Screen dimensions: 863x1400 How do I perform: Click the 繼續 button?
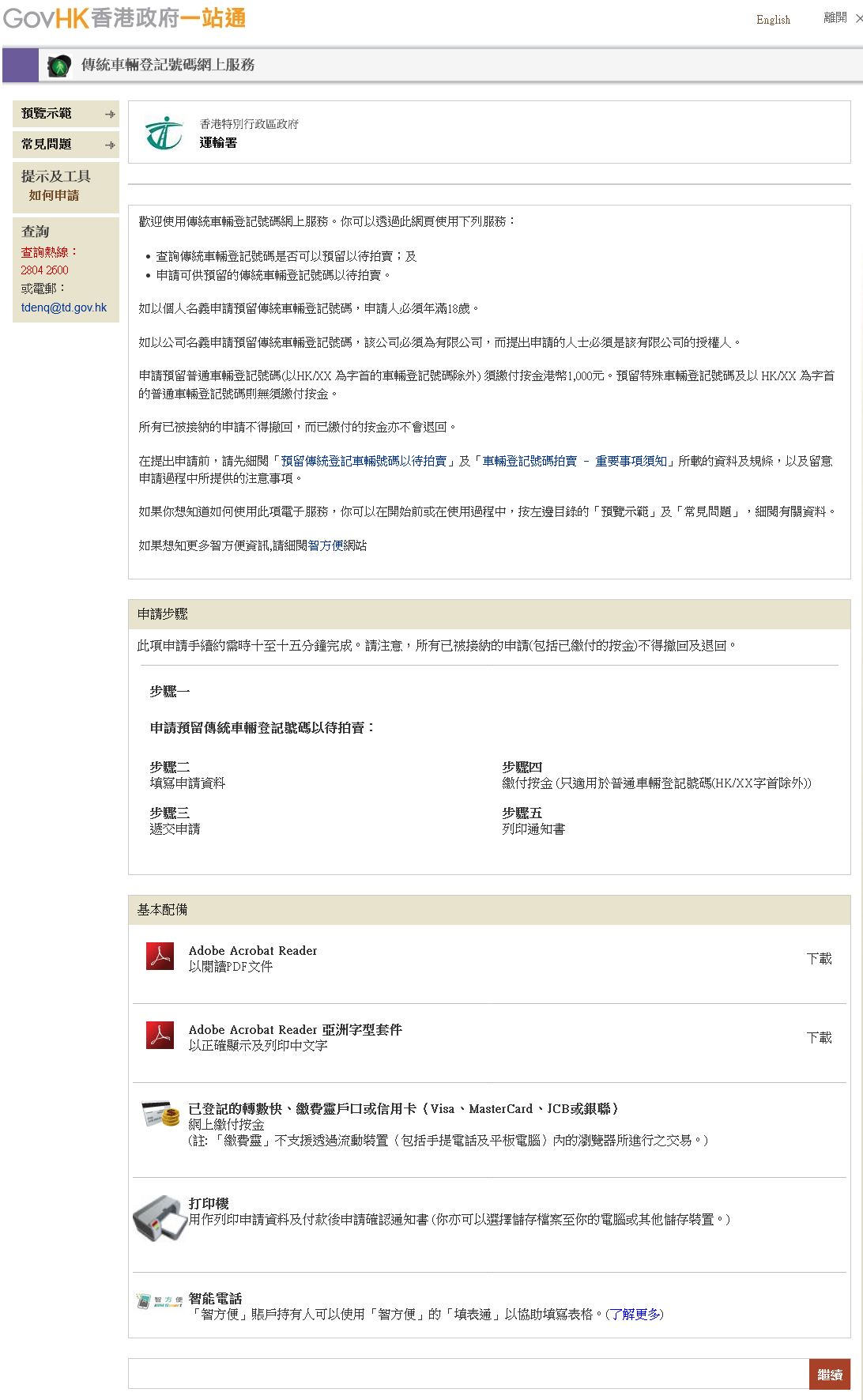click(x=830, y=1375)
